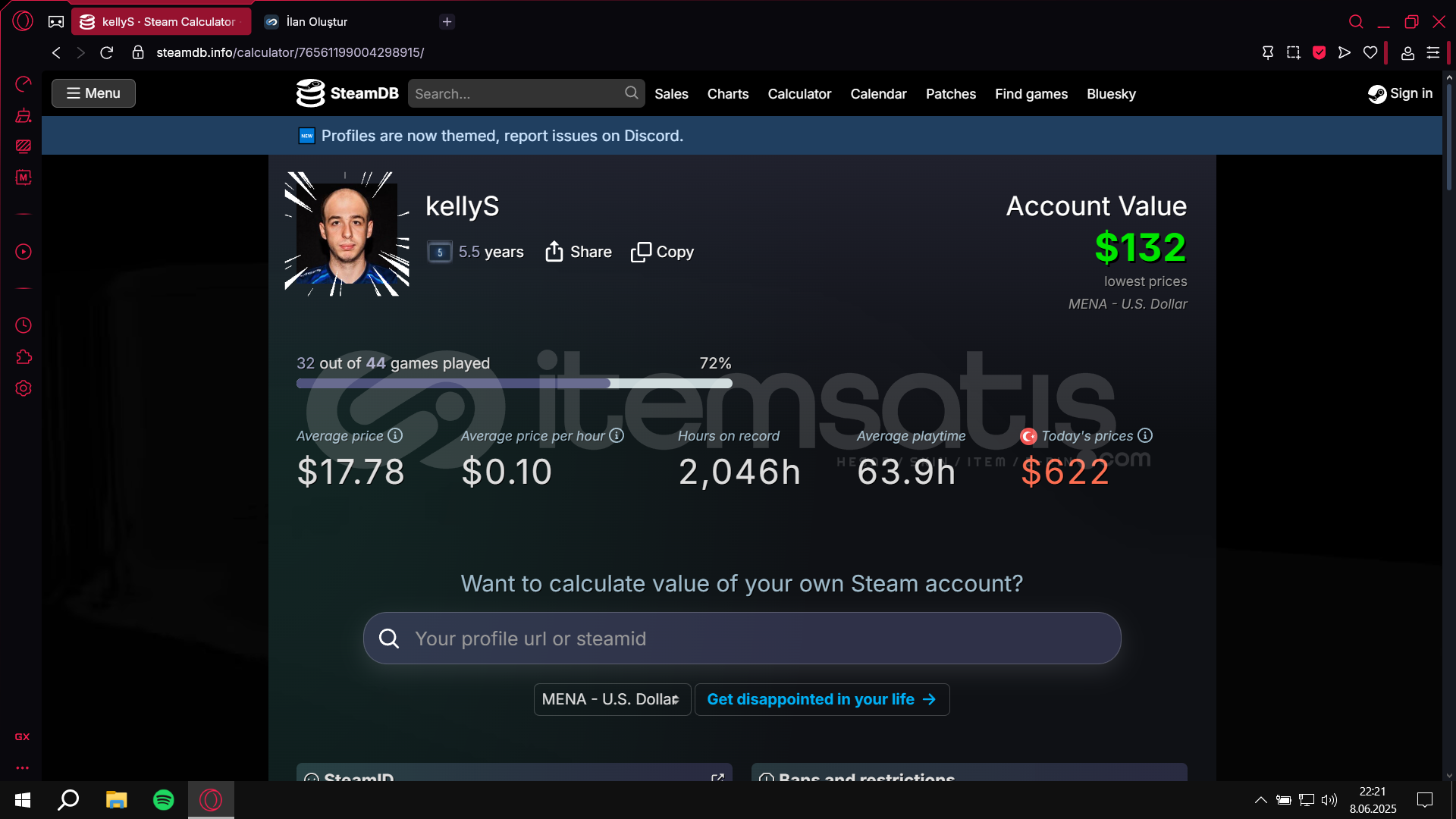Click the SteamDB search magnifier button
The width and height of the screenshot is (1456, 819).
[x=632, y=93]
